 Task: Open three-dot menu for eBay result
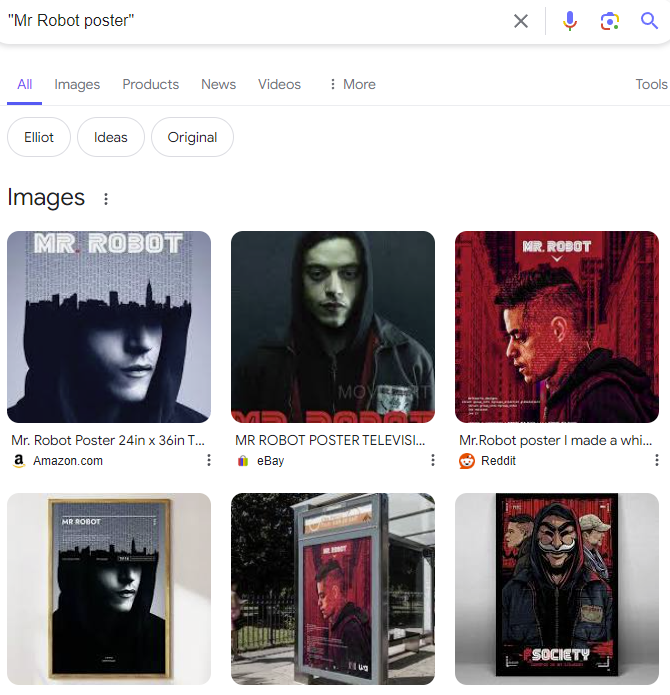tap(432, 460)
